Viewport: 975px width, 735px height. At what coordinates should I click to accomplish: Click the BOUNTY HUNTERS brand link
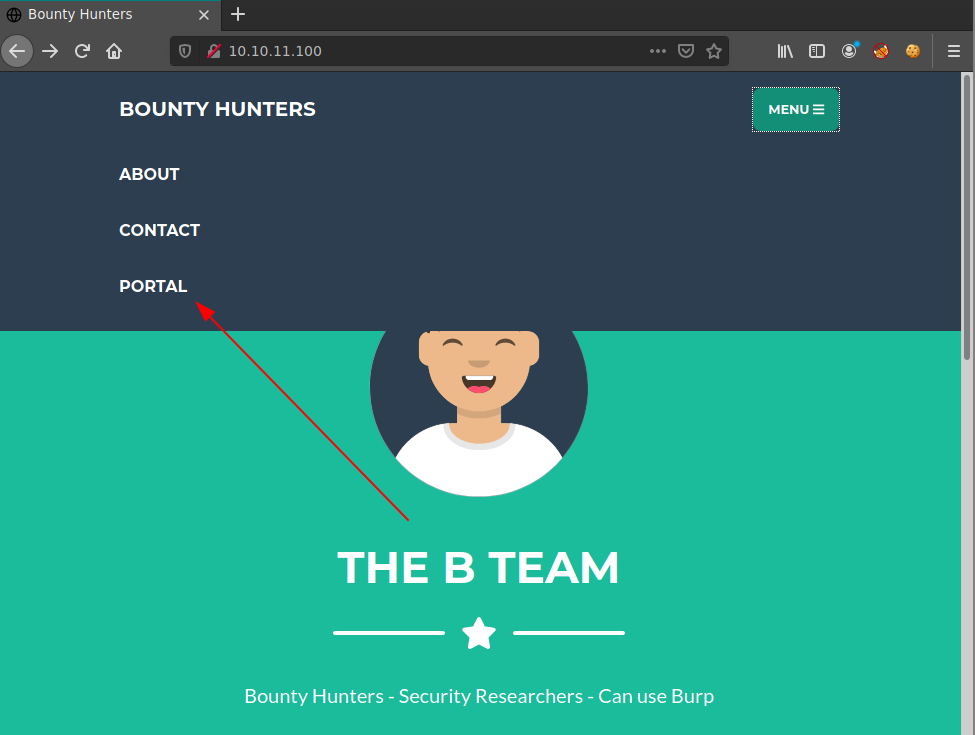point(217,110)
